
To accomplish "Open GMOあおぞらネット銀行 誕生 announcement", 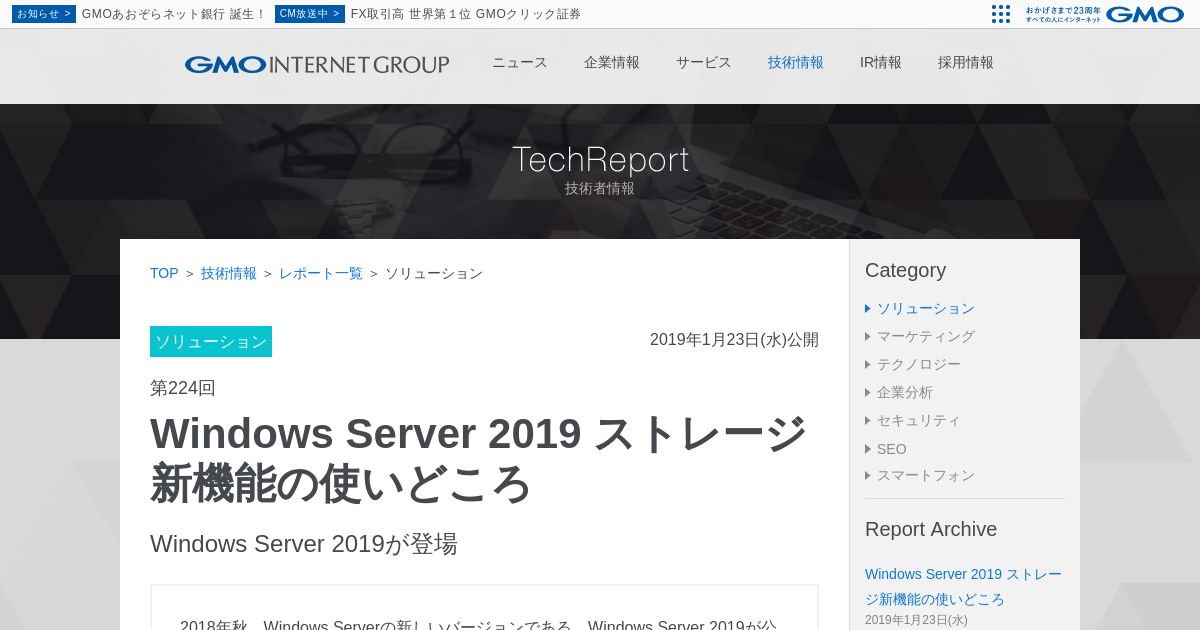I will tap(174, 14).
